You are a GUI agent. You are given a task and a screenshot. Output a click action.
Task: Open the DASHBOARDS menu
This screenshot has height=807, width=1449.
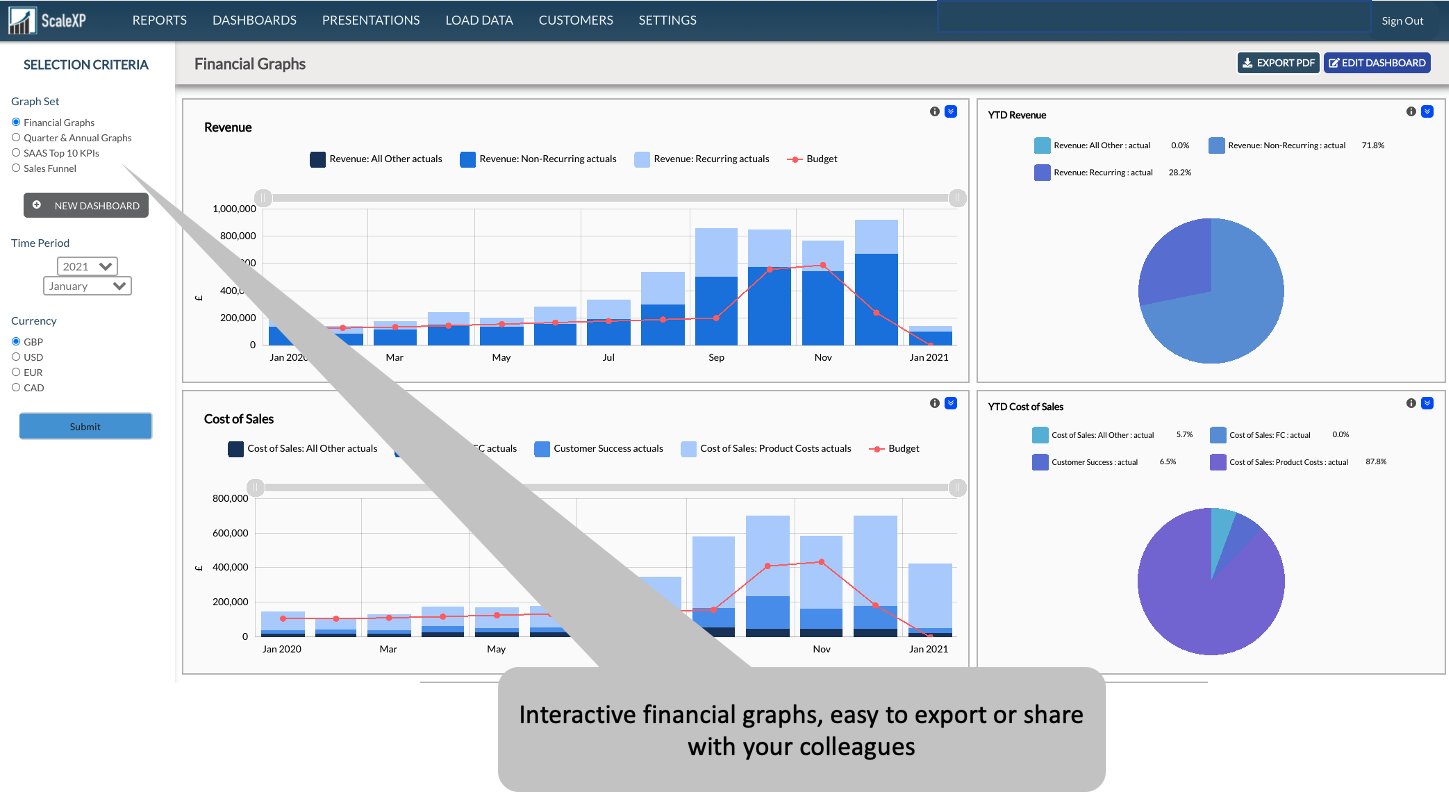pyautogui.click(x=254, y=20)
